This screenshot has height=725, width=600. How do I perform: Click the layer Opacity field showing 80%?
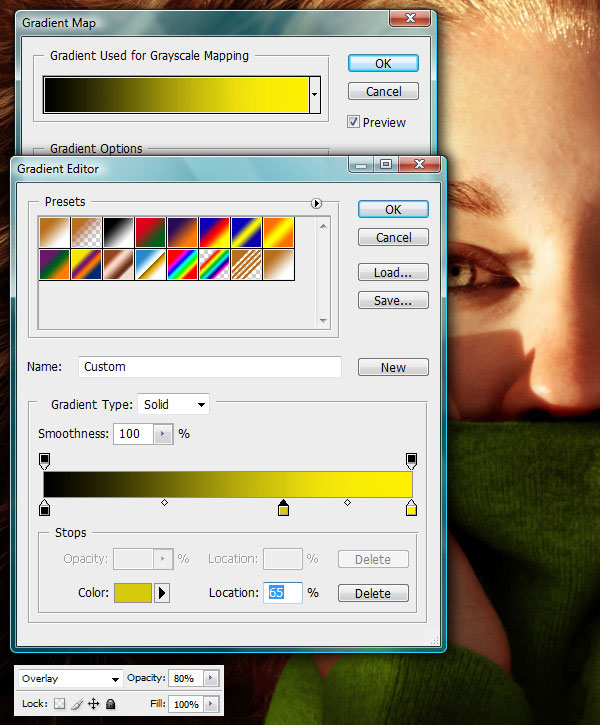(186, 678)
